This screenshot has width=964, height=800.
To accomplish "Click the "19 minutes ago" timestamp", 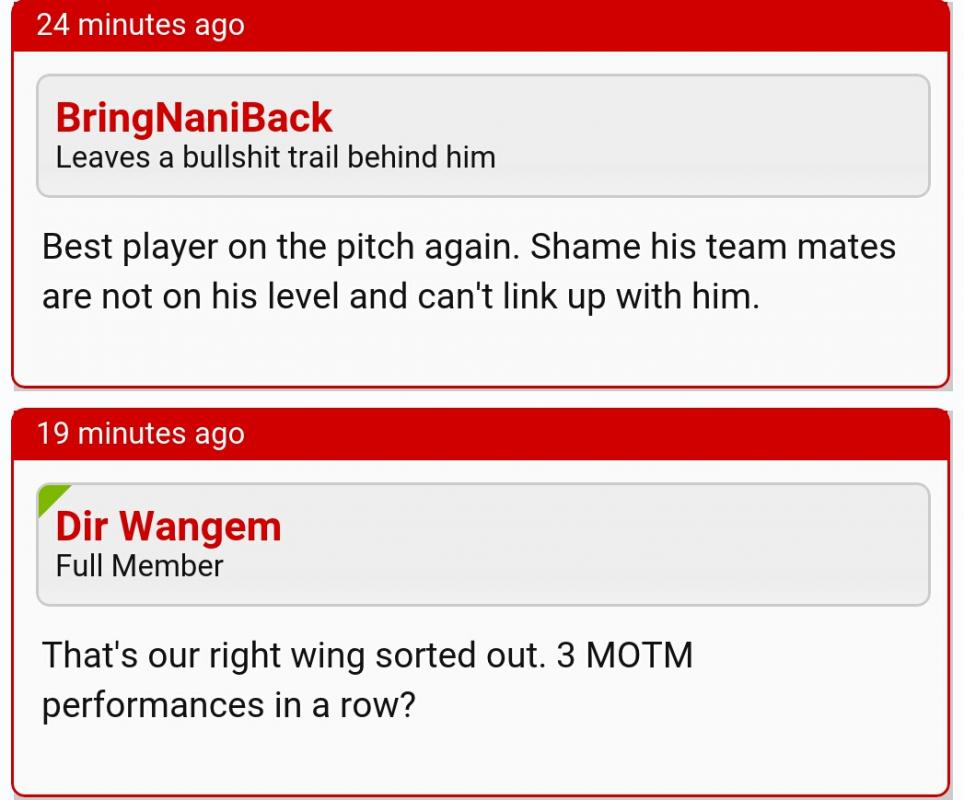I will coord(140,434).
